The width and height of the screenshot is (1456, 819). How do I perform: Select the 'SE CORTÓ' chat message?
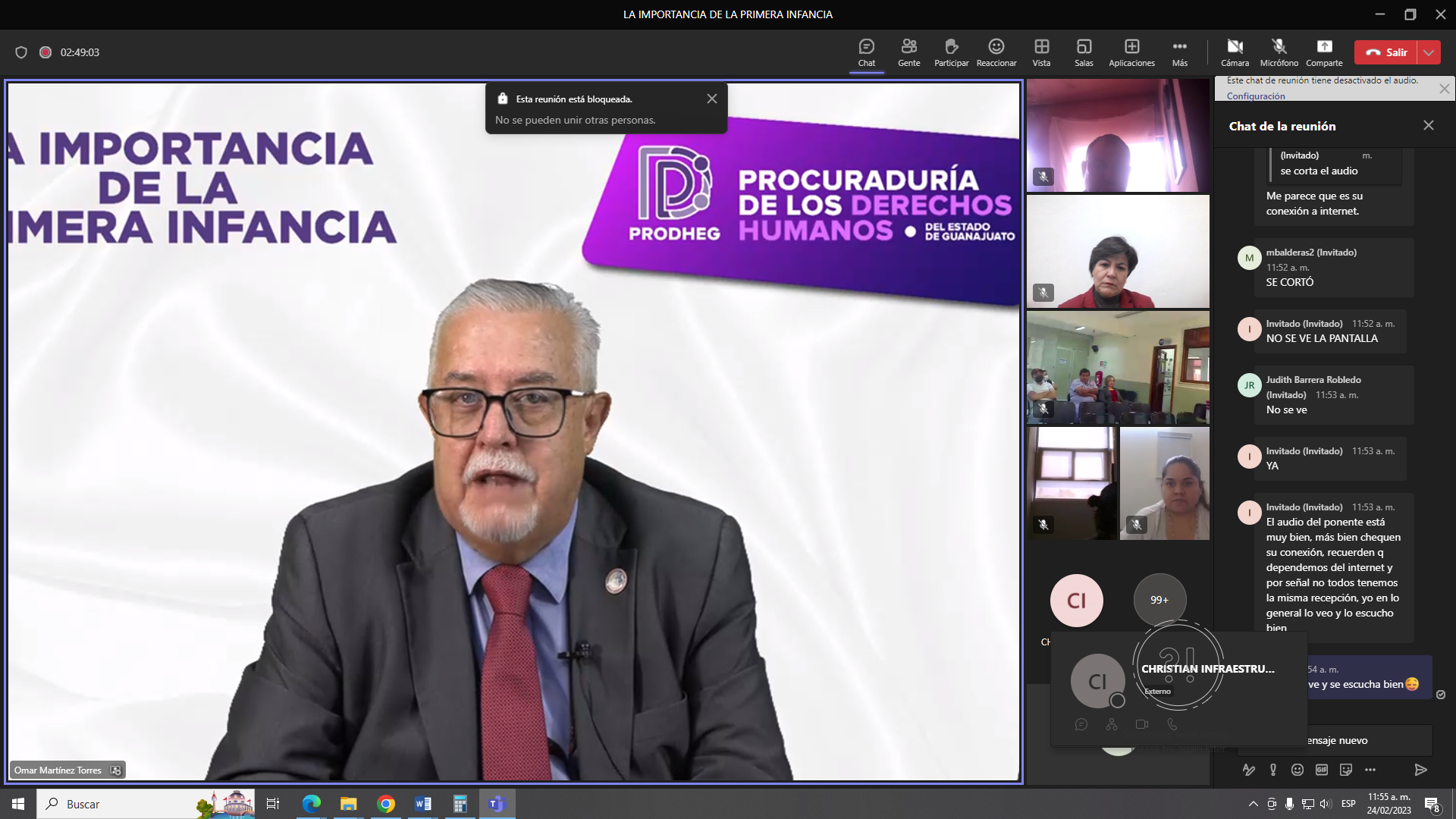1289,282
